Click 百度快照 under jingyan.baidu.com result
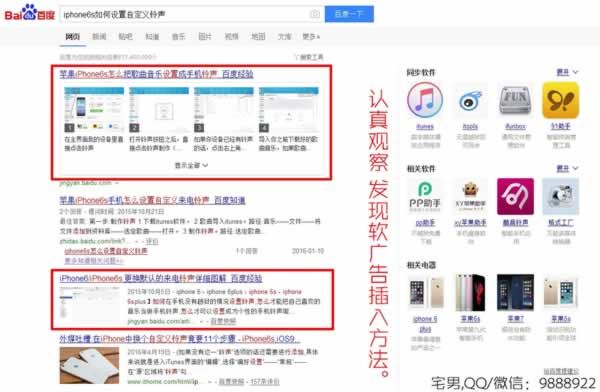The image size is (600, 392). (223, 322)
